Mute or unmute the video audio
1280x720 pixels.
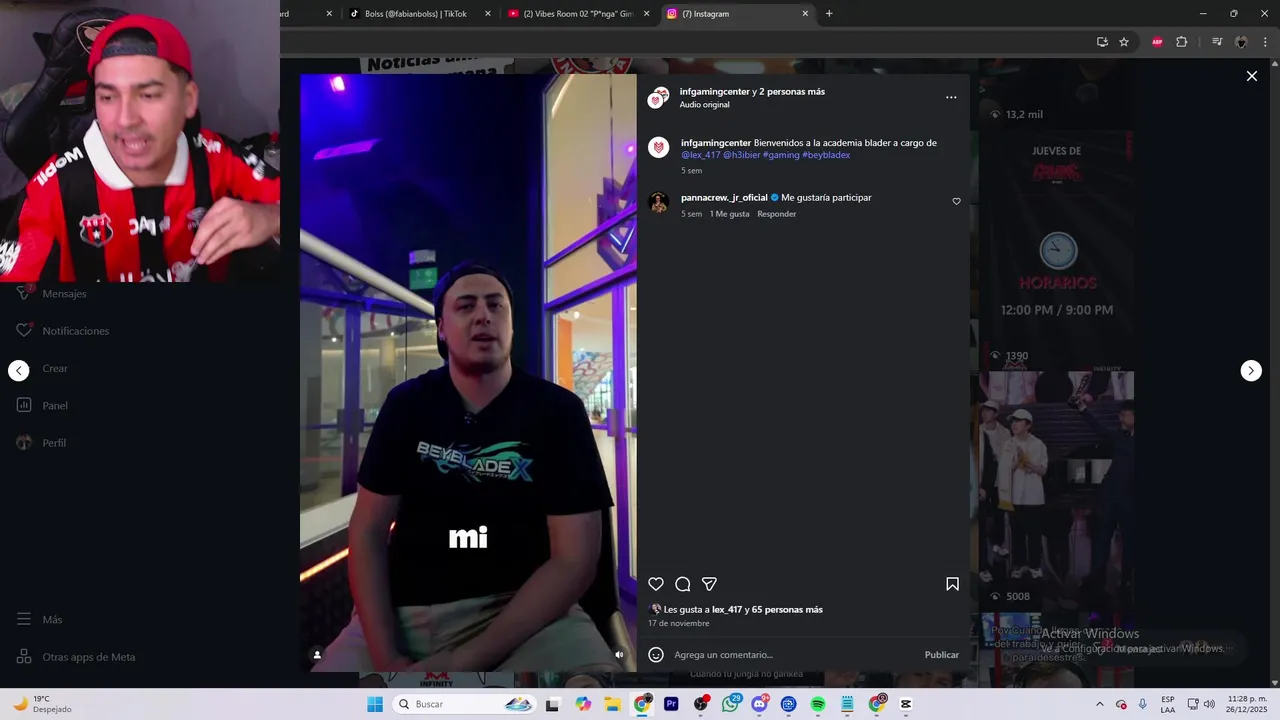pos(619,655)
